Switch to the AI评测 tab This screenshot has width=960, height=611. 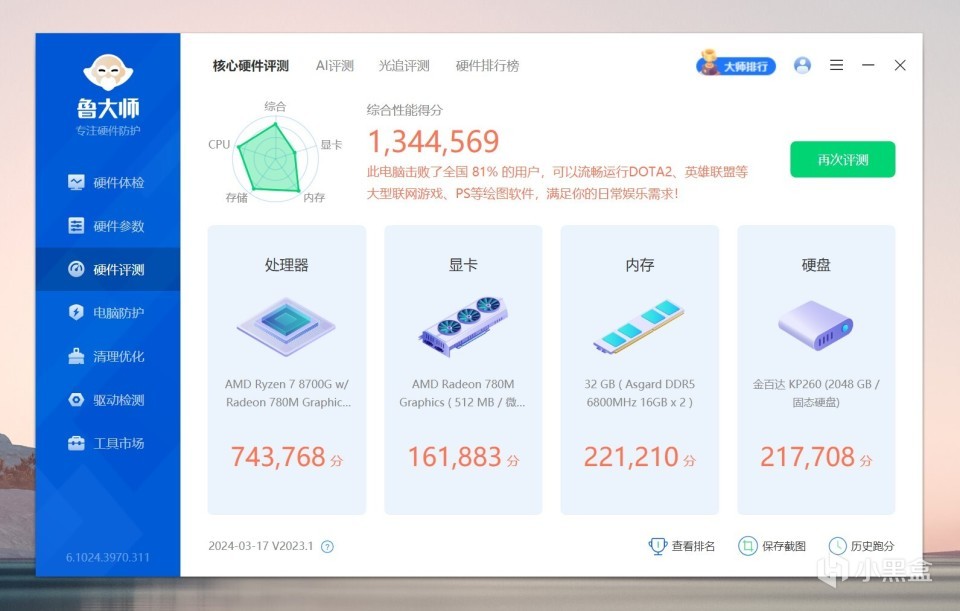coord(335,66)
